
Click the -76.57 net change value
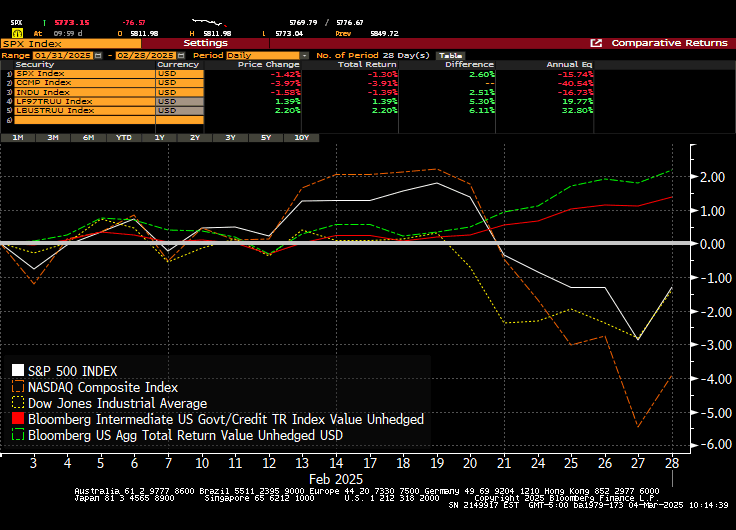134,23
